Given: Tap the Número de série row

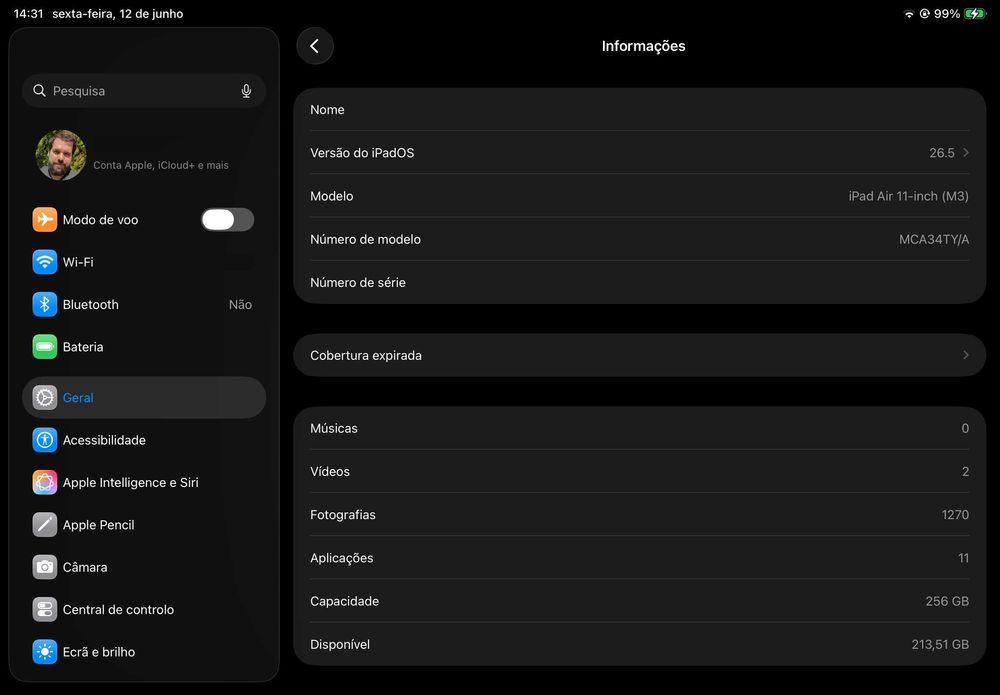Looking at the screenshot, I should pos(640,282).
